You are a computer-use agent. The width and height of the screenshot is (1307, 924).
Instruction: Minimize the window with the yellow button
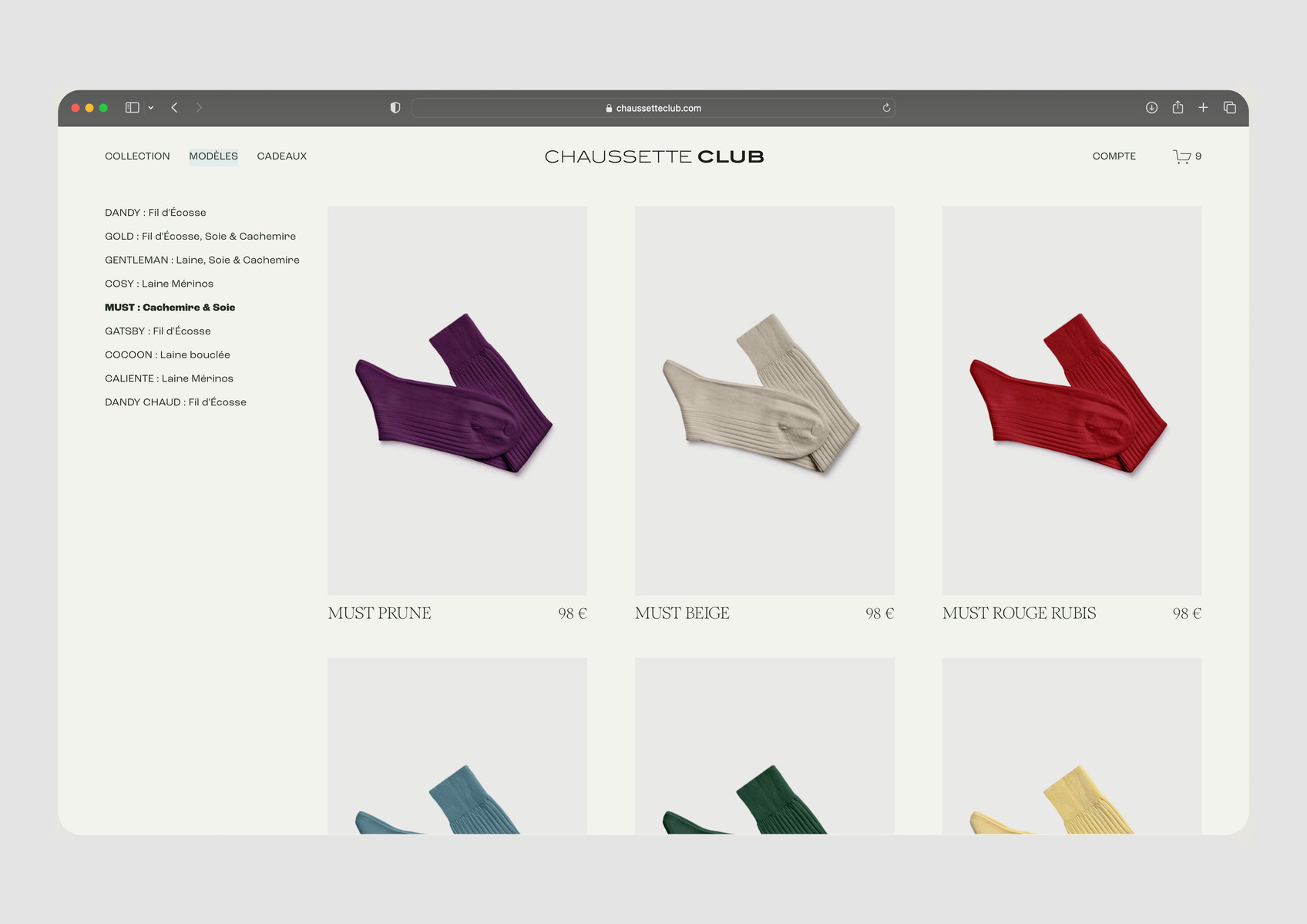pos(89,108)
